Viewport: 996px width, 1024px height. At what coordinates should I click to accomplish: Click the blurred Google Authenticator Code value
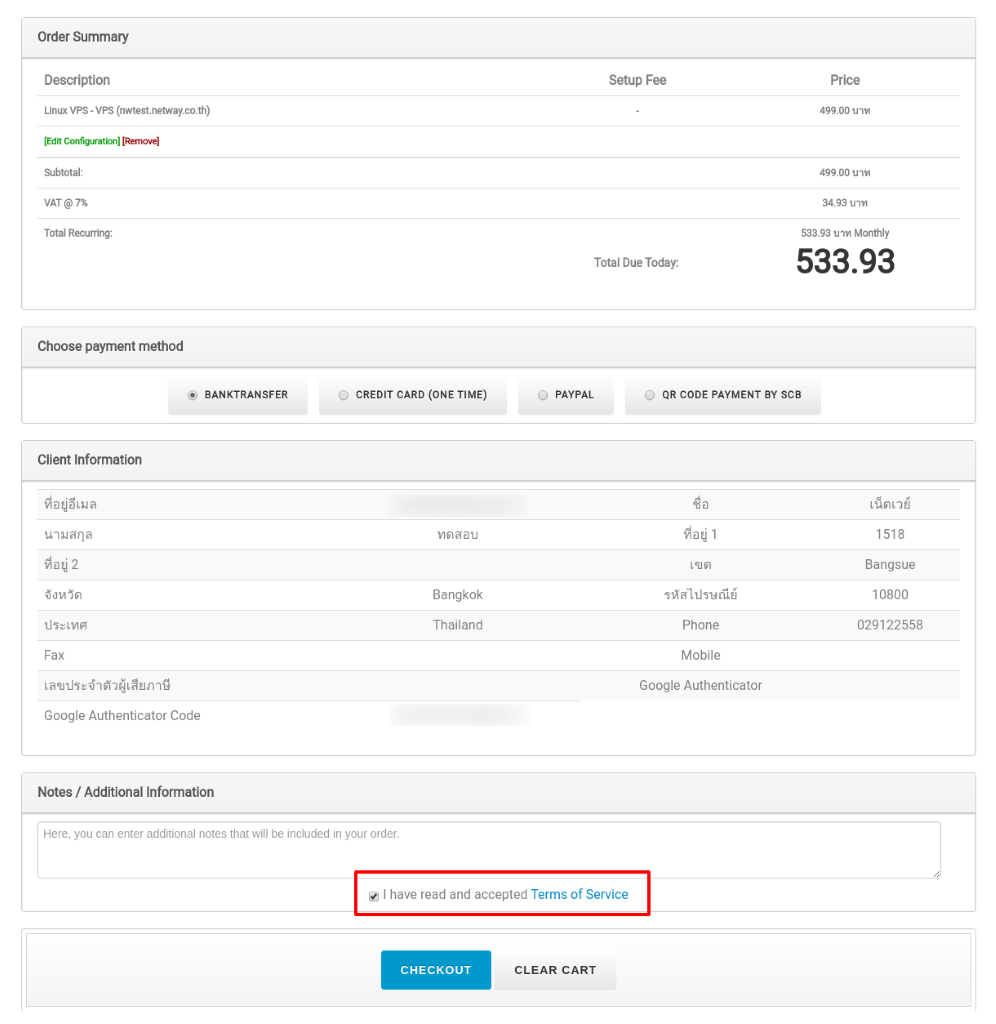[458, 715]
